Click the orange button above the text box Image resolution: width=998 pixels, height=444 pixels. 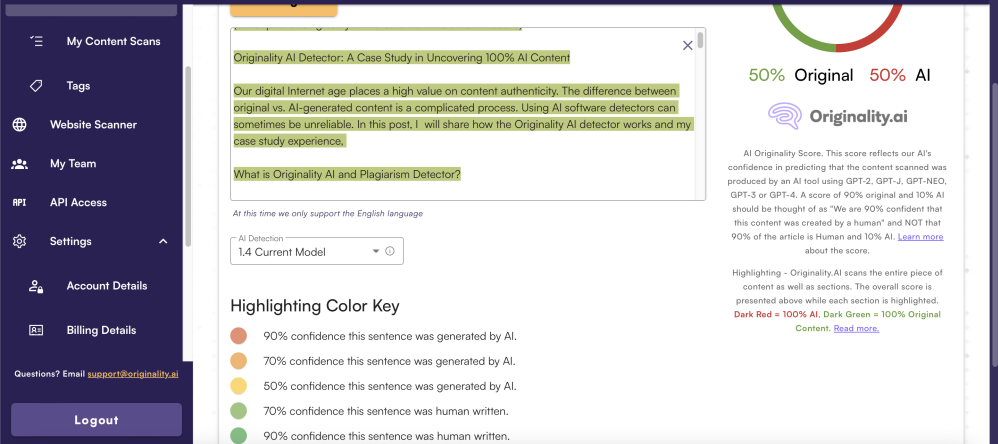click(283, 8)
